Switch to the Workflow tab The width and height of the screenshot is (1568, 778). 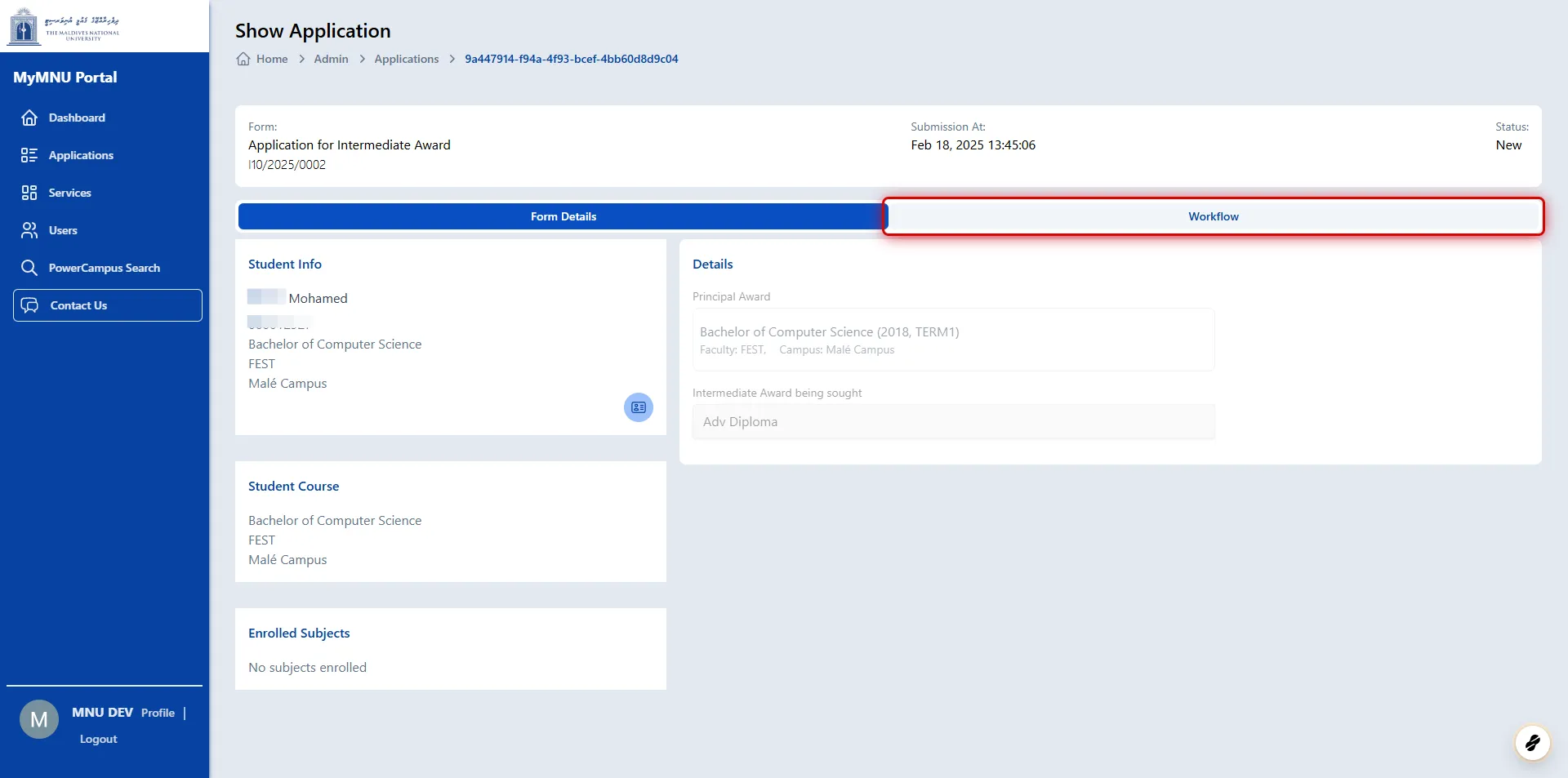(1213, 216)
